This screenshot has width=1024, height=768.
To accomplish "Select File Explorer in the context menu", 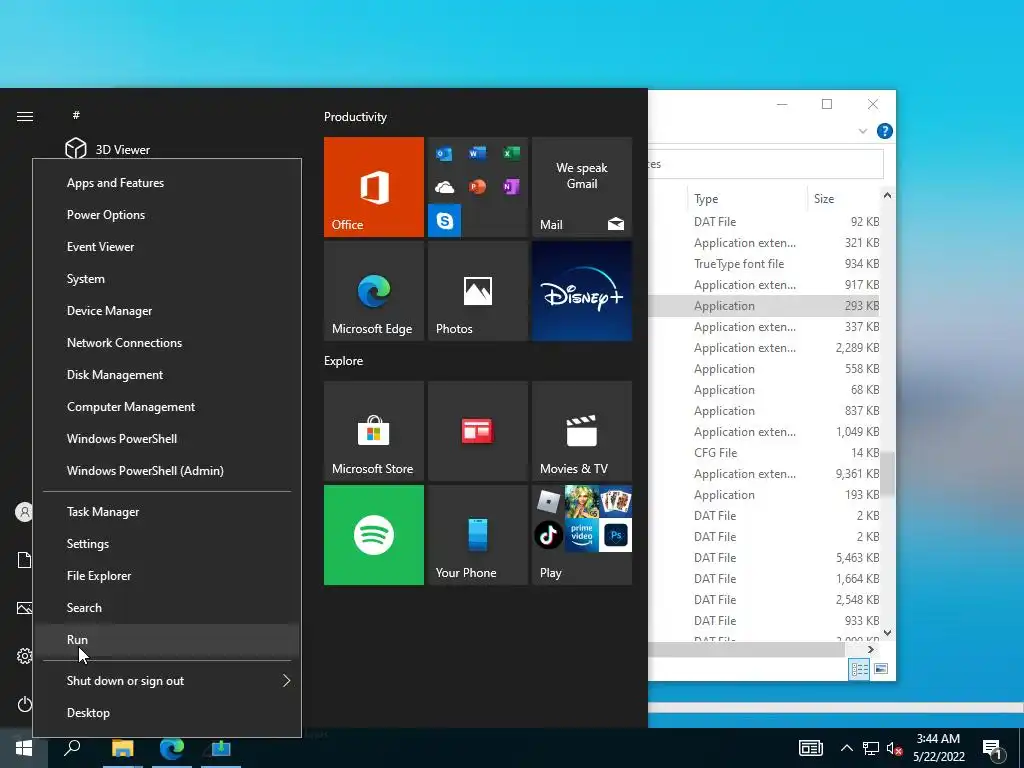I will [168, 576].
